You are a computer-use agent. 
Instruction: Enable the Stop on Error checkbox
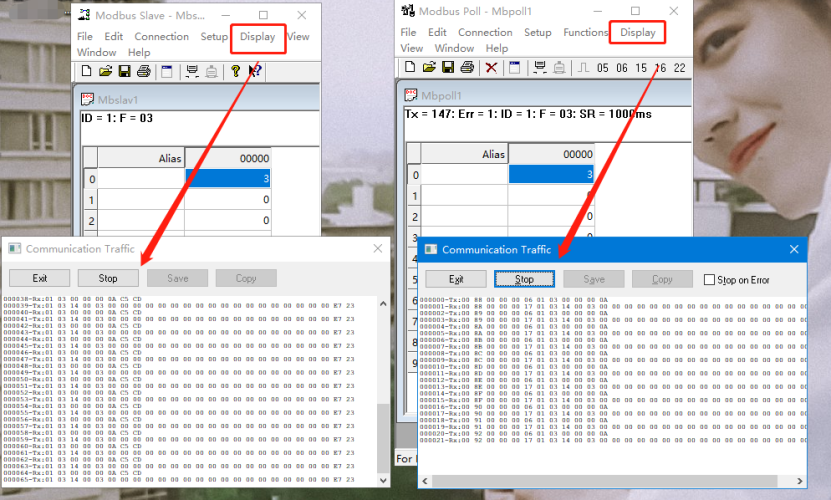tap(710, 280)
